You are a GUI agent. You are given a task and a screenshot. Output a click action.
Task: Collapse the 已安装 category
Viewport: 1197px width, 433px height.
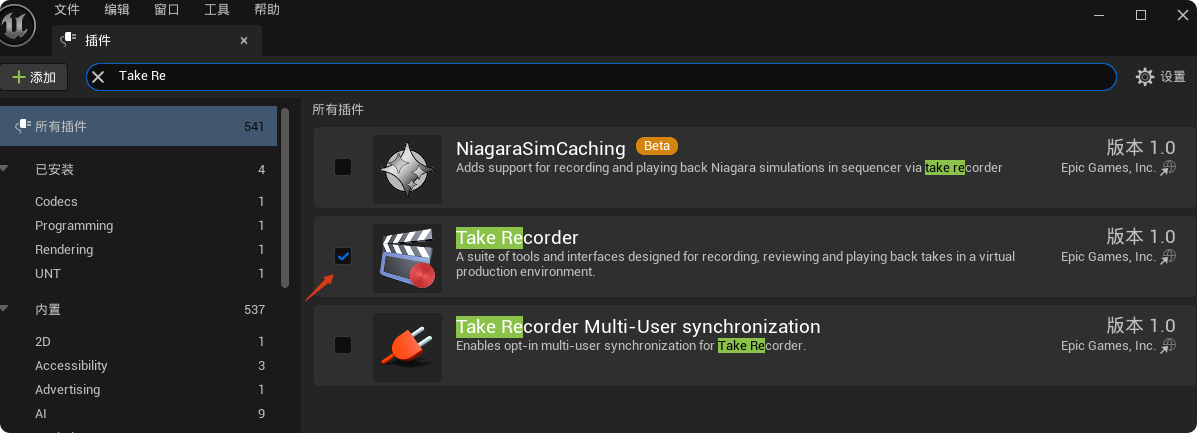pyautogui.click(x=5, y=169)
